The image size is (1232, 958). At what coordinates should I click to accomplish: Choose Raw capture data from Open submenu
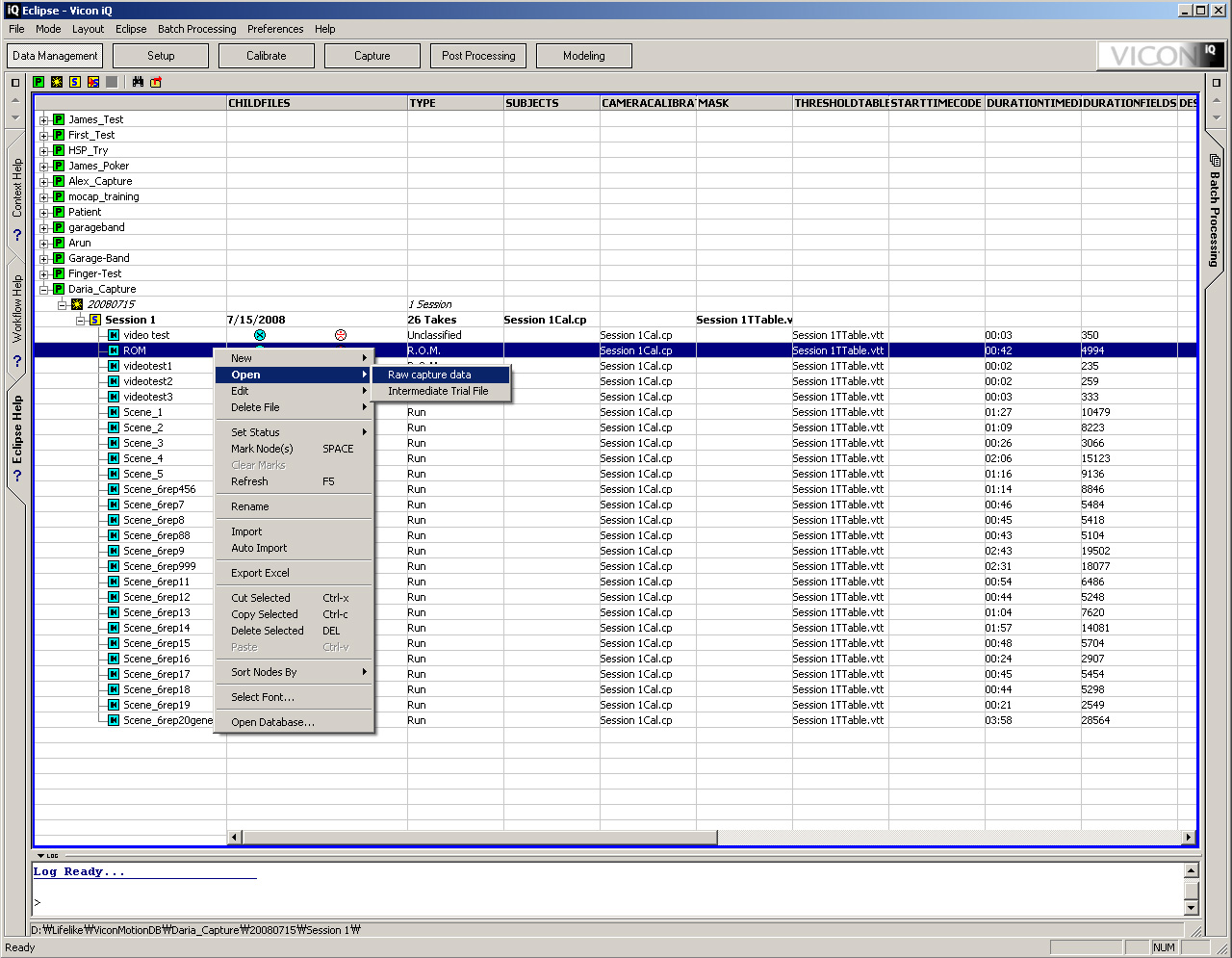pyautogui.click(x=441, y=375)
